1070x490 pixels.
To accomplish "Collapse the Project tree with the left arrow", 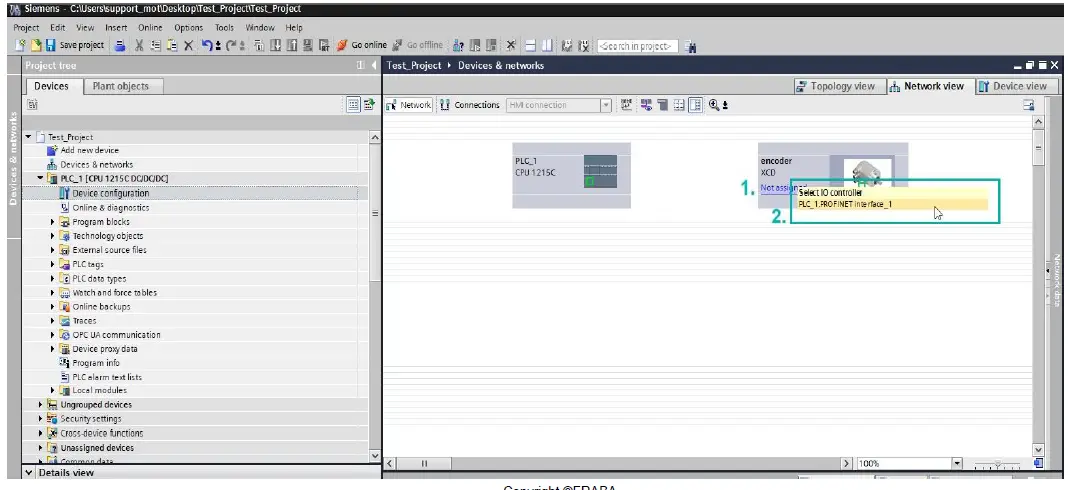I will 374,66.
